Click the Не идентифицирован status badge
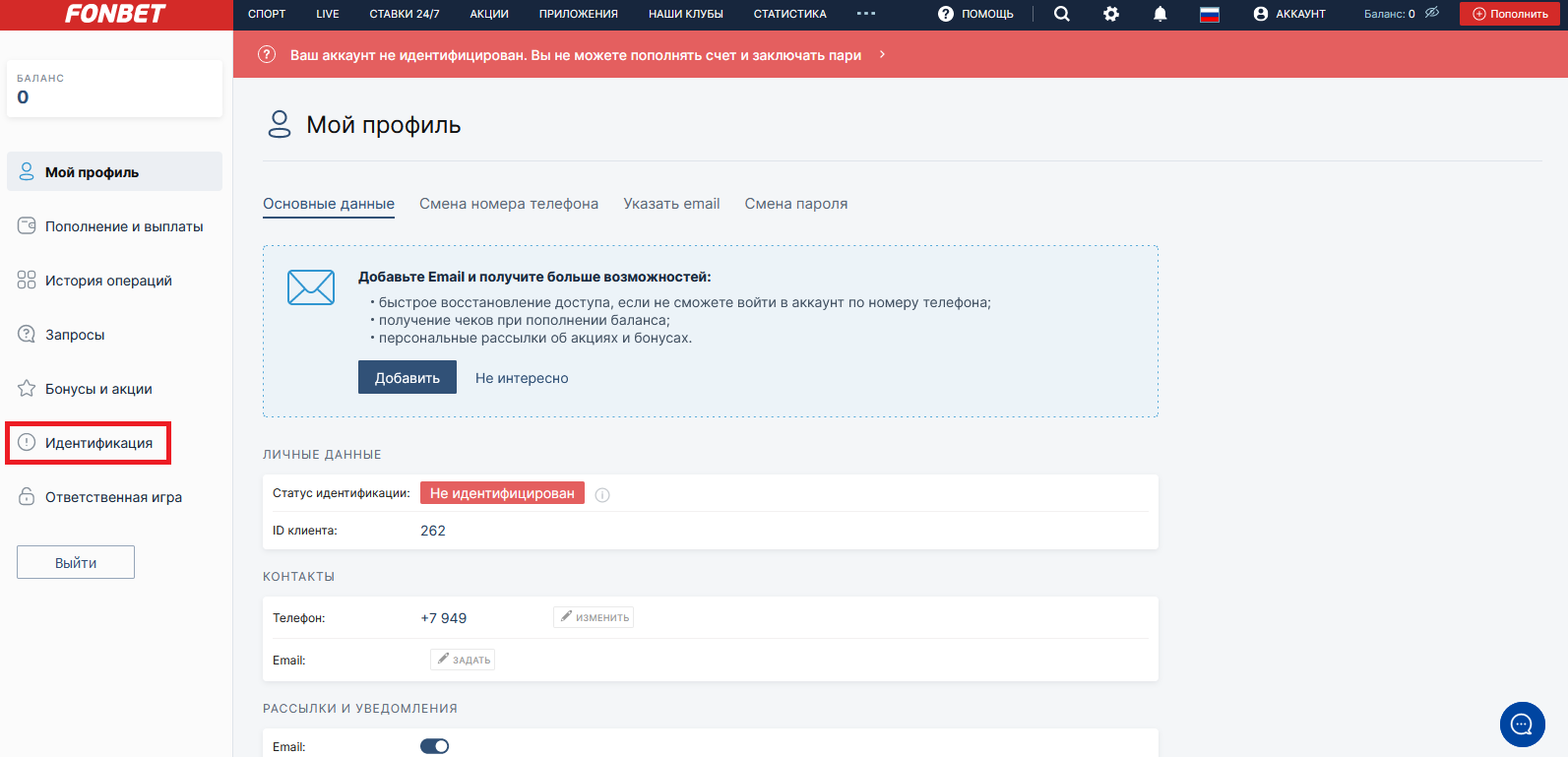The image size is (1568, 757). click(502, 493)
